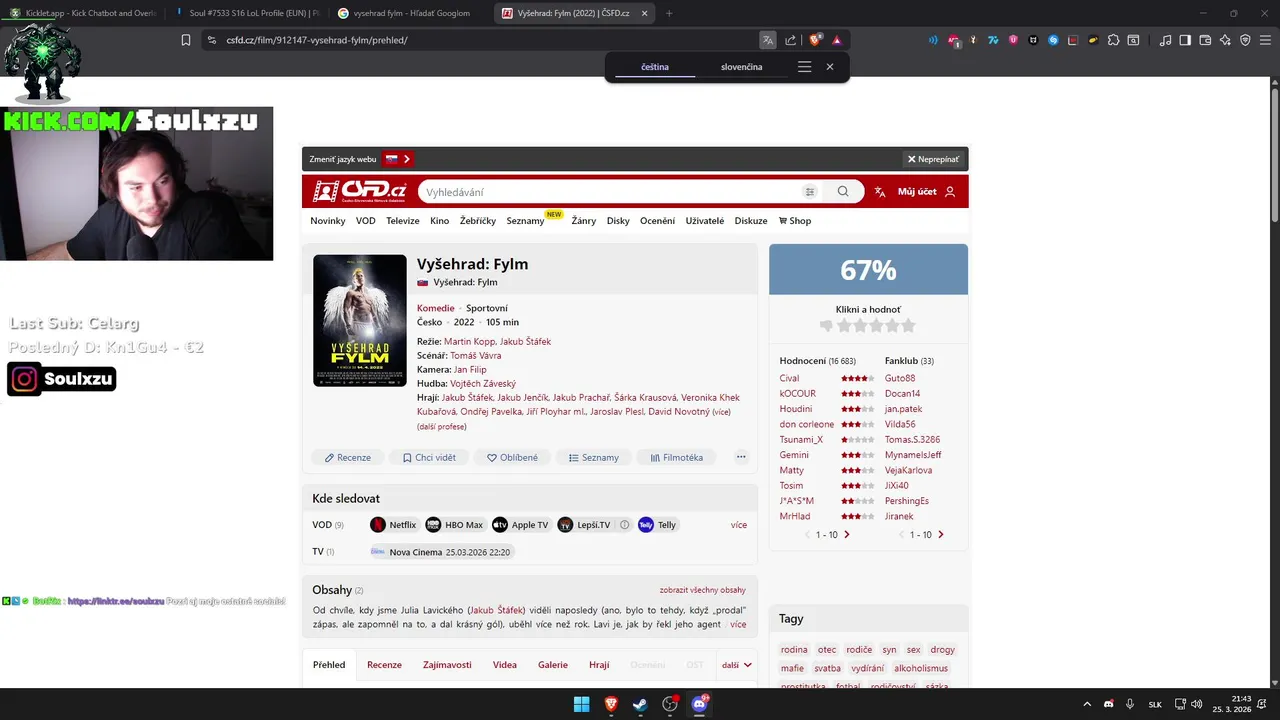The width and height of the screenshot is (1280, 720).
Task: Click the ČSFD.cz logo
Action: click(359, 191)
